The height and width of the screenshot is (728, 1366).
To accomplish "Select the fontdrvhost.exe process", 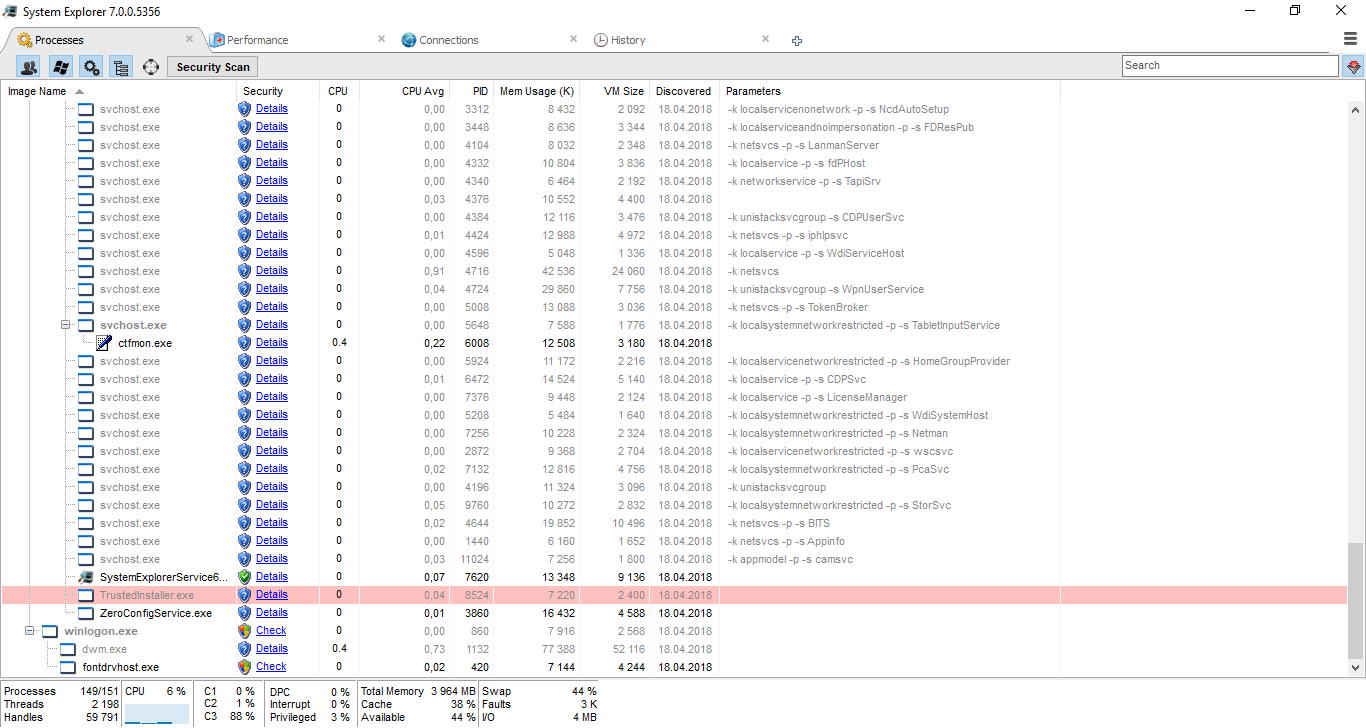I will click(x=120, y=667).
